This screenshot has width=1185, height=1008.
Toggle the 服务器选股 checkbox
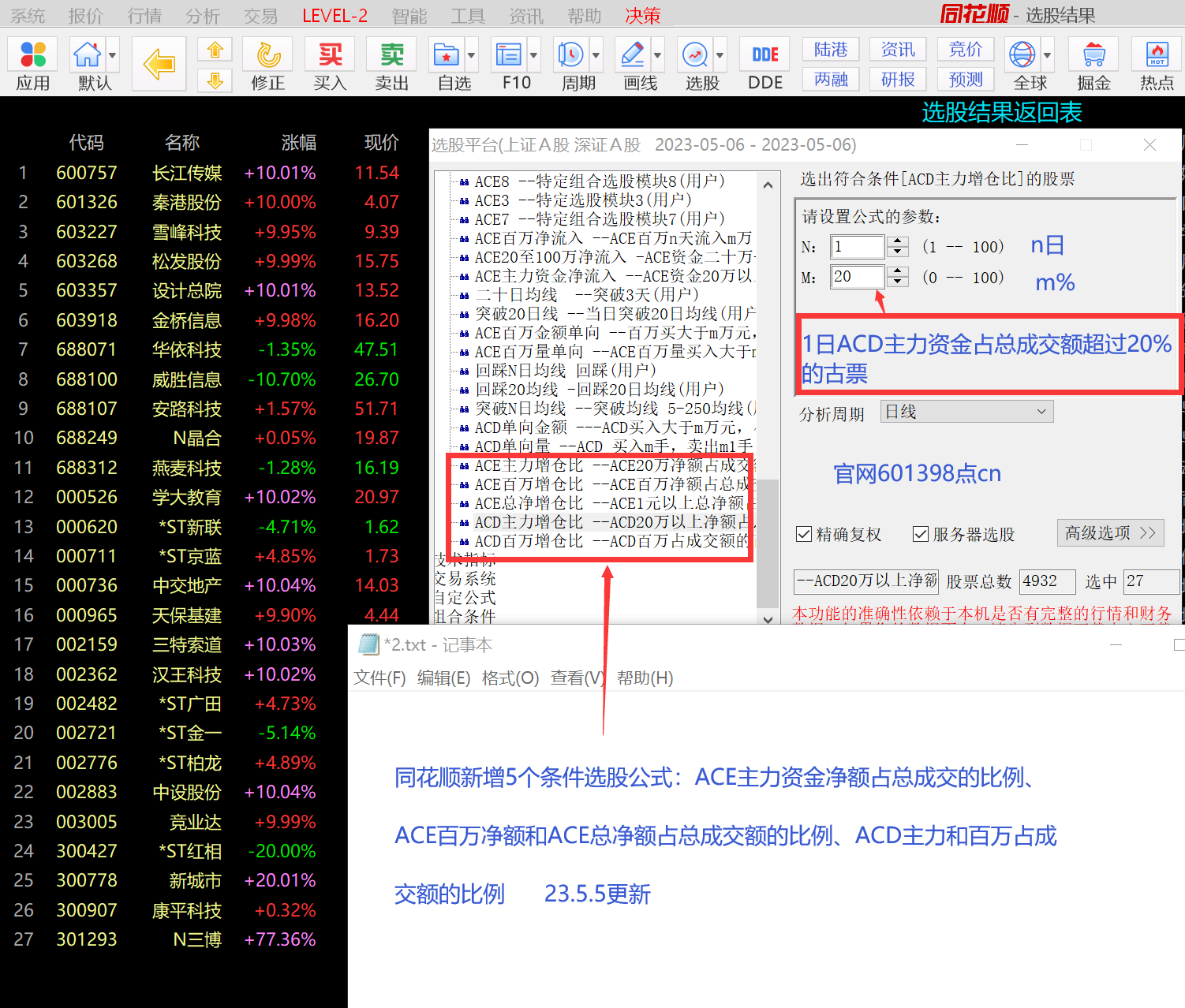pos(921,534)
